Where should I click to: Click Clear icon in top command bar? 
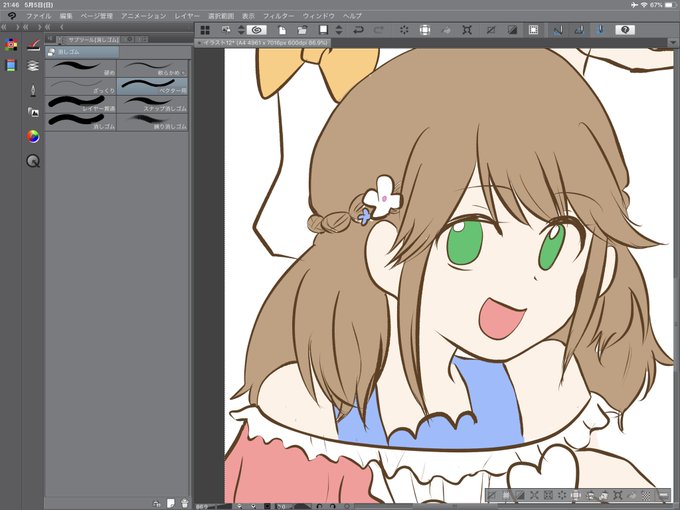click(404, 30)
